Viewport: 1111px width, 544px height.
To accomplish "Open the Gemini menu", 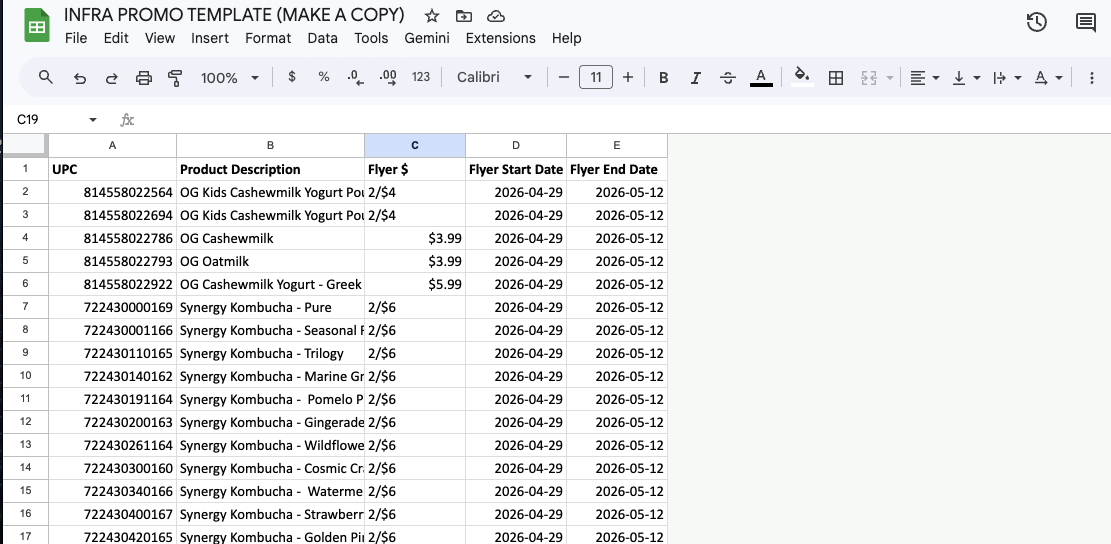I will click(427, 38).
